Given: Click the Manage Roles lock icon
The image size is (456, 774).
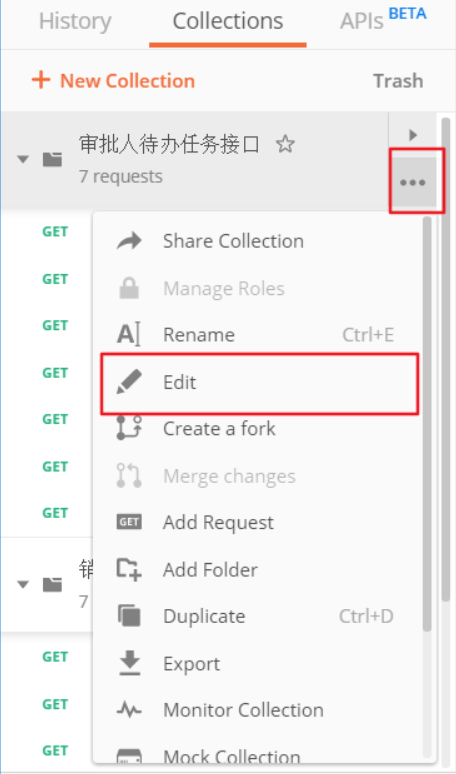Looking at the screenshot, I should tap(129, 288).
